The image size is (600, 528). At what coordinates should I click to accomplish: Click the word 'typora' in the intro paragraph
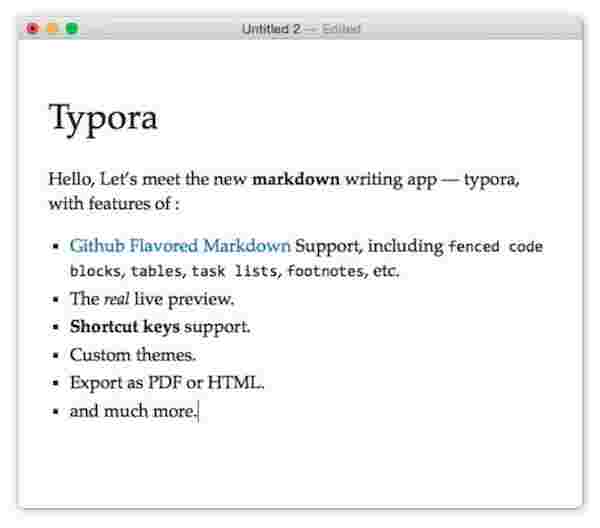point(491,180)
